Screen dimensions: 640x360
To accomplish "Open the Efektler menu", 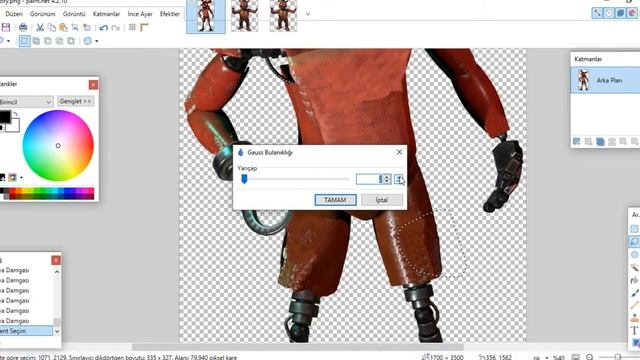I will [x=170, y=14].
